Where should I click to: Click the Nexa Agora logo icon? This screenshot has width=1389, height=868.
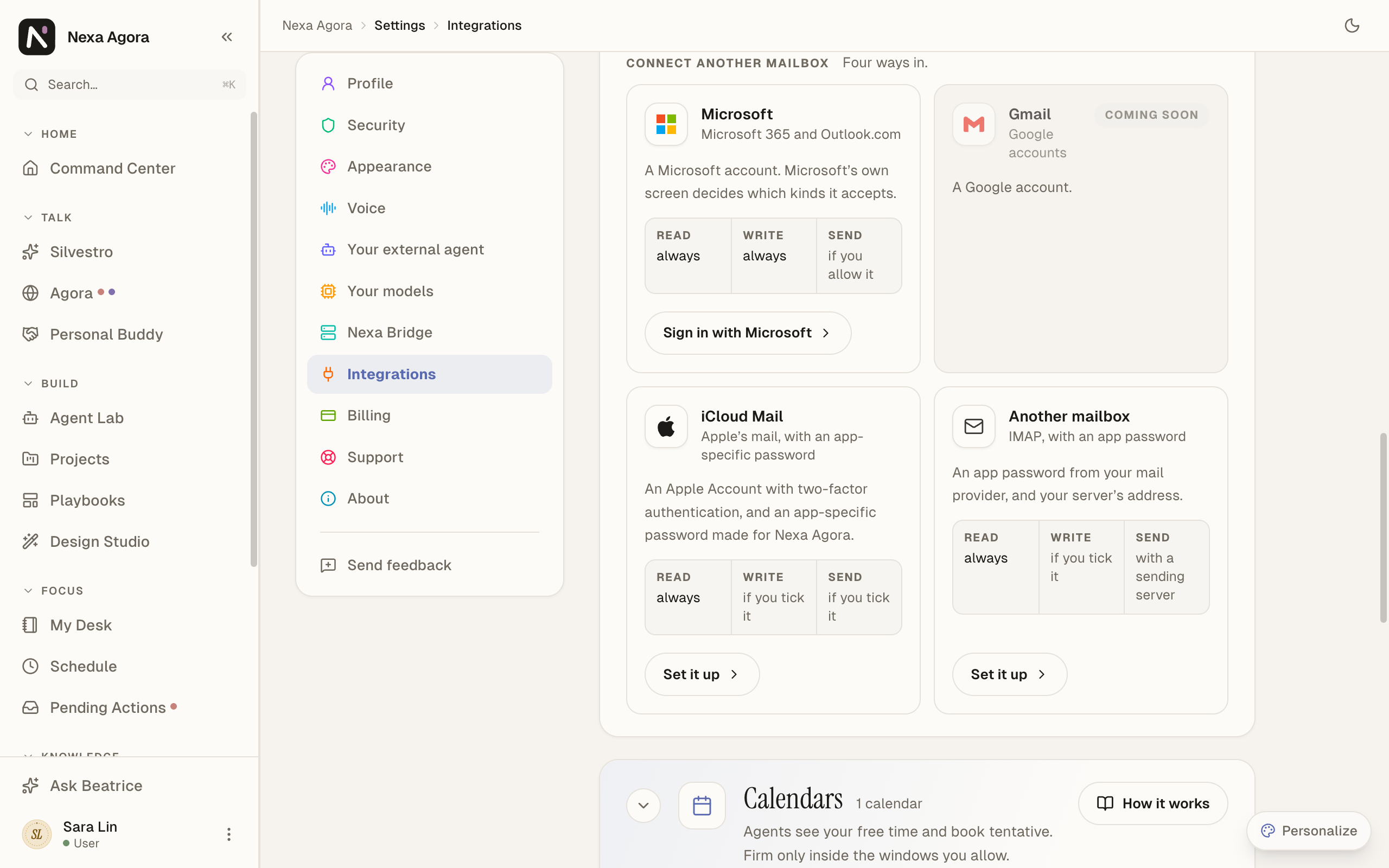37,37
